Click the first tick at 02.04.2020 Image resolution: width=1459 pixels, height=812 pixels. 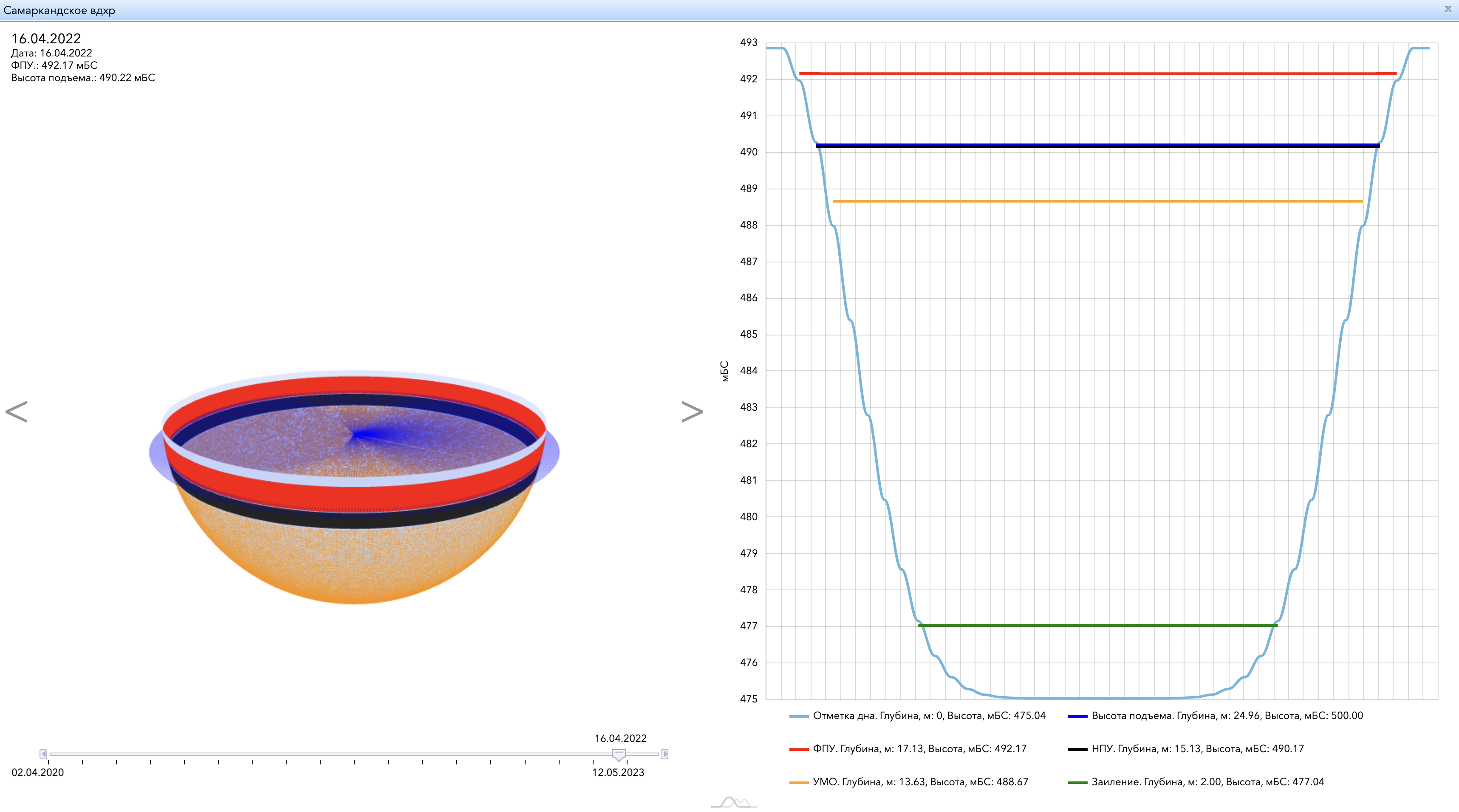[48, 762]
